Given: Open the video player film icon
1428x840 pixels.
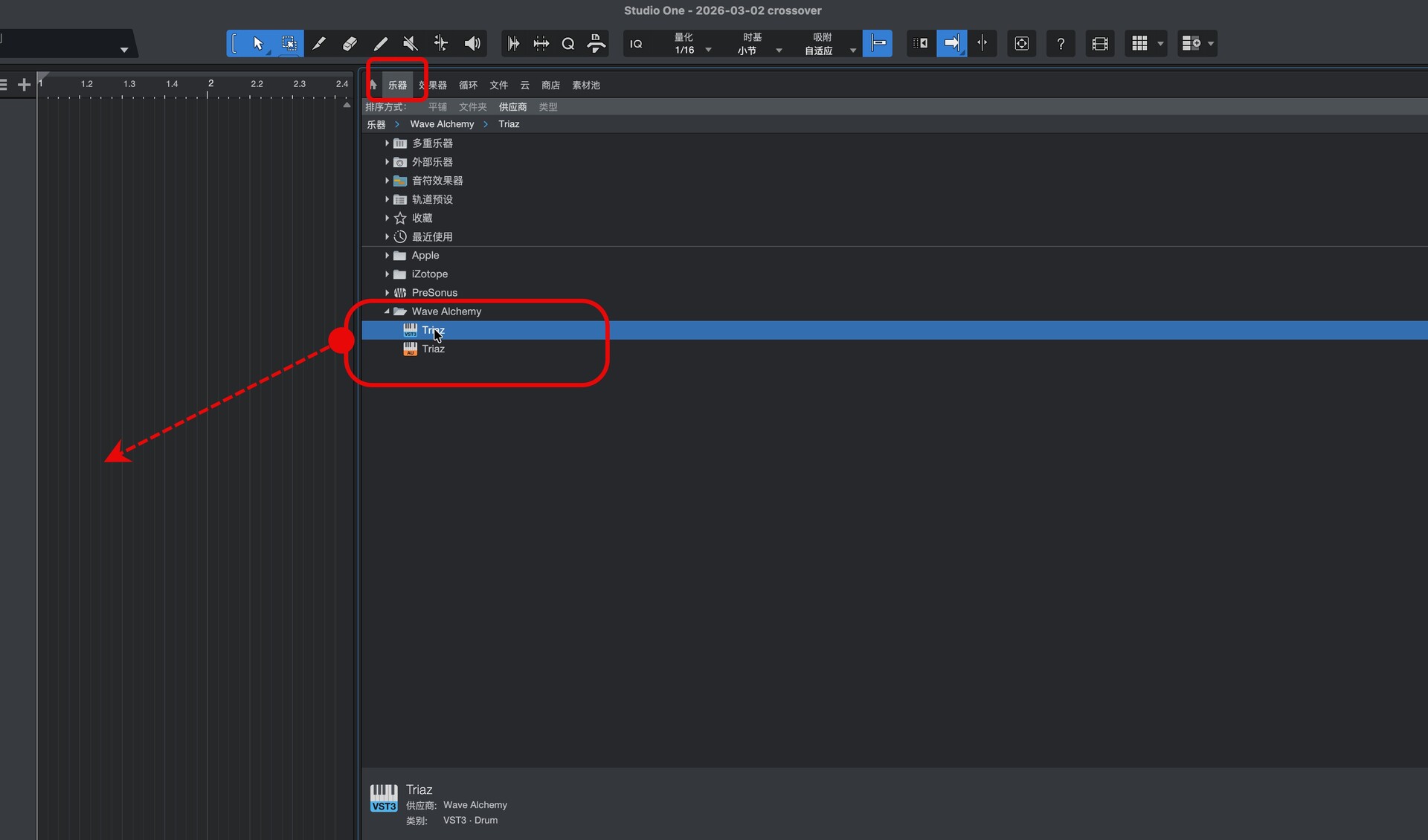Looking at the screenshot, I should (1099, 43).
